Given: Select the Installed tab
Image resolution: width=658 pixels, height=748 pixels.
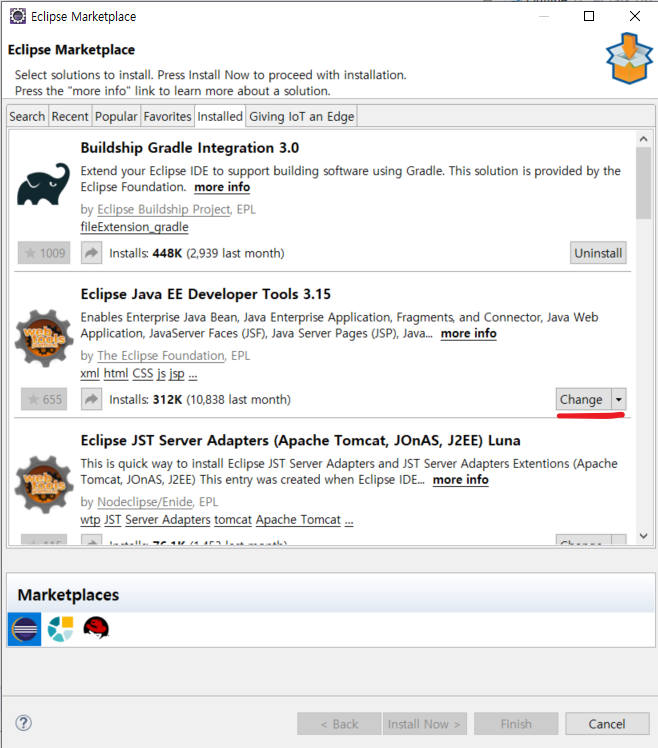Looking at the screenshot, I should 220,116.
